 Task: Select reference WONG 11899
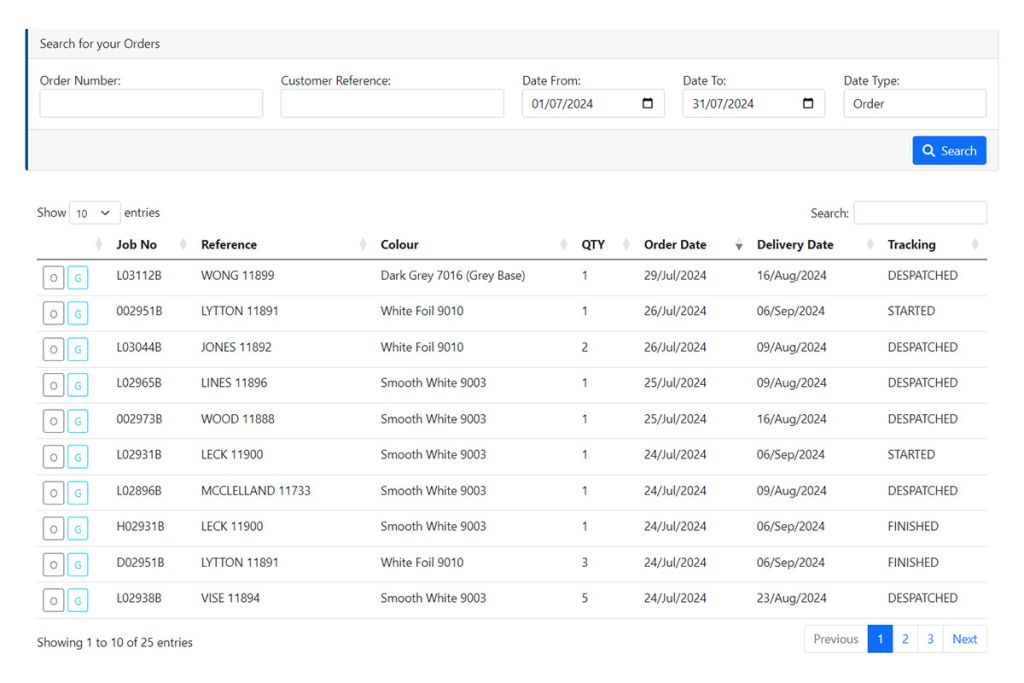coord(237,276)
